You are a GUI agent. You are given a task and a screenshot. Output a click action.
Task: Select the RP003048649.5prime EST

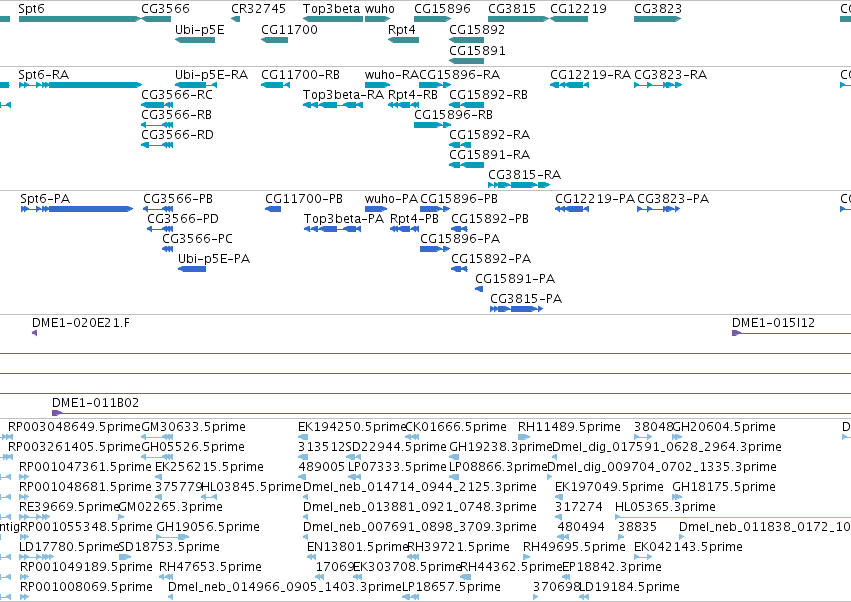[7, 437]
